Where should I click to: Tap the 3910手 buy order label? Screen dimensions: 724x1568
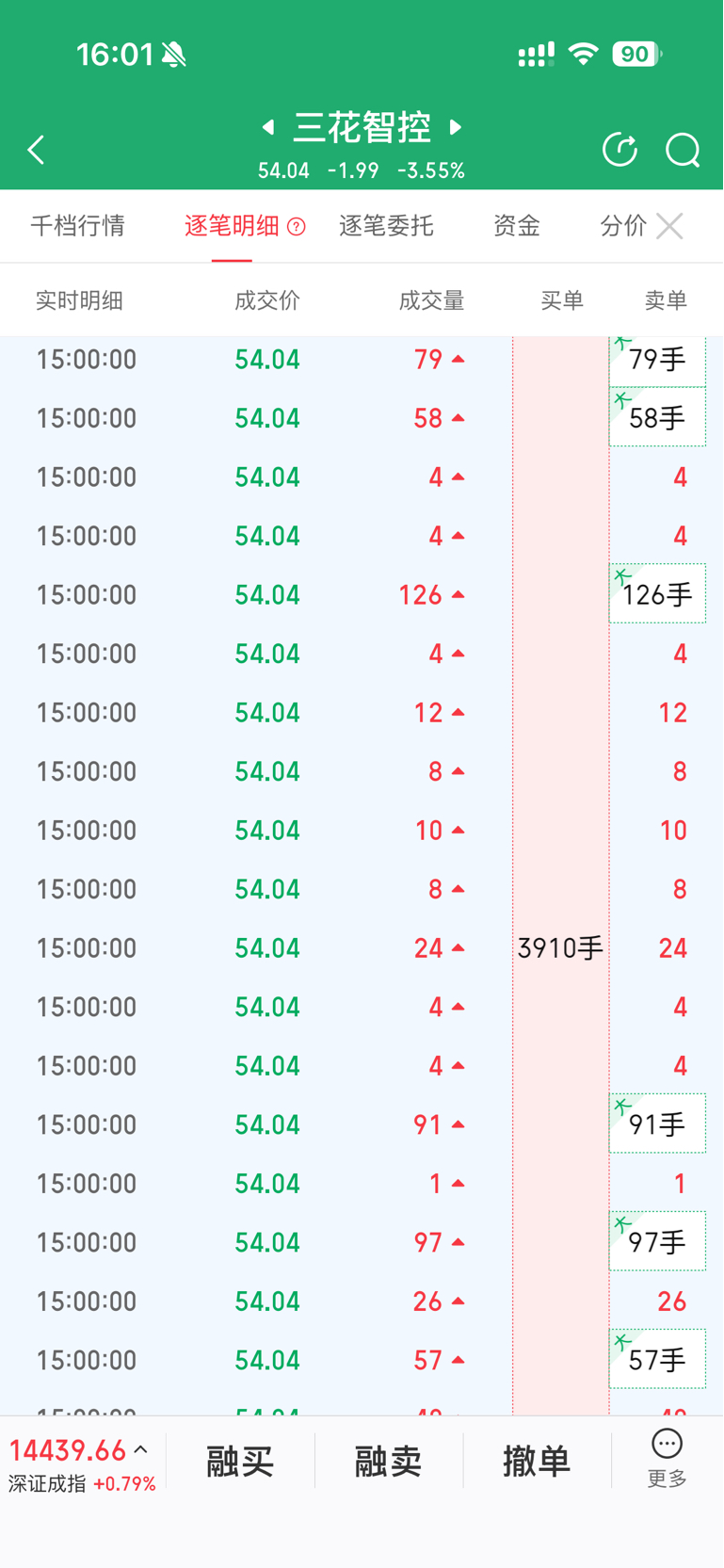click(560, 947)
